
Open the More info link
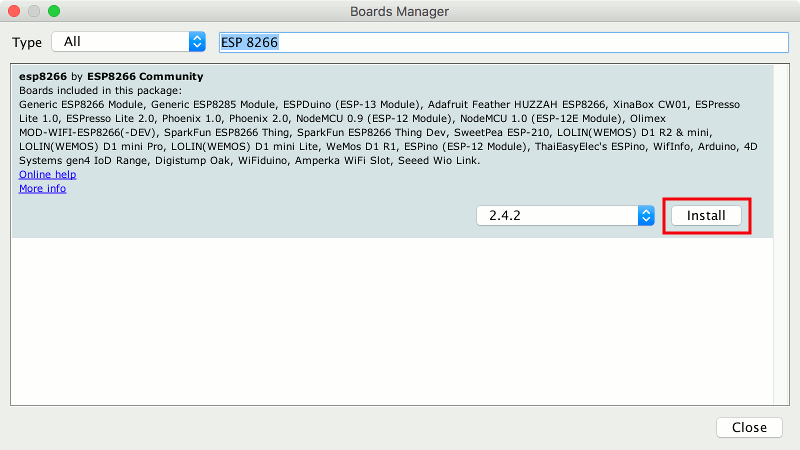click(42, 188)
